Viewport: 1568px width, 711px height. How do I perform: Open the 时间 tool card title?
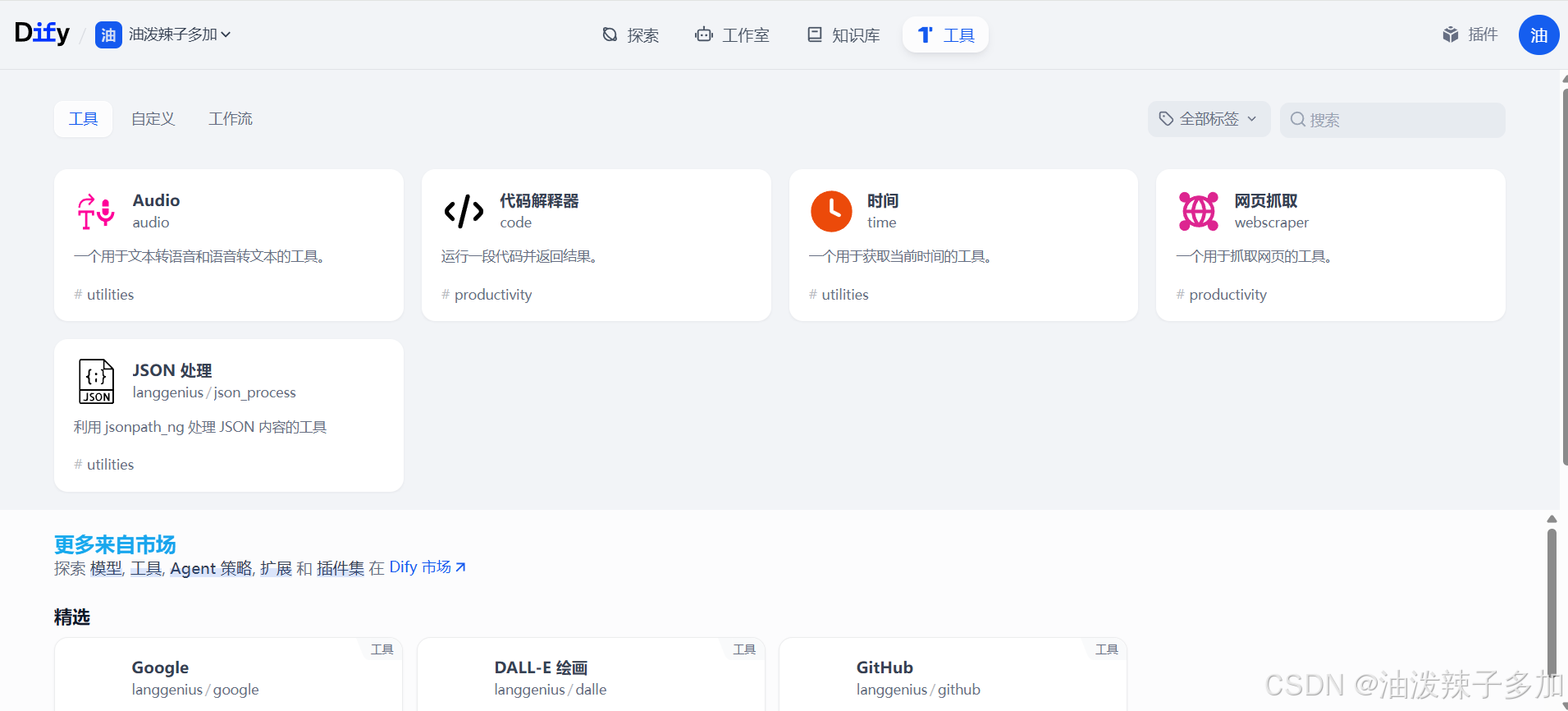[x=883, y=201]
